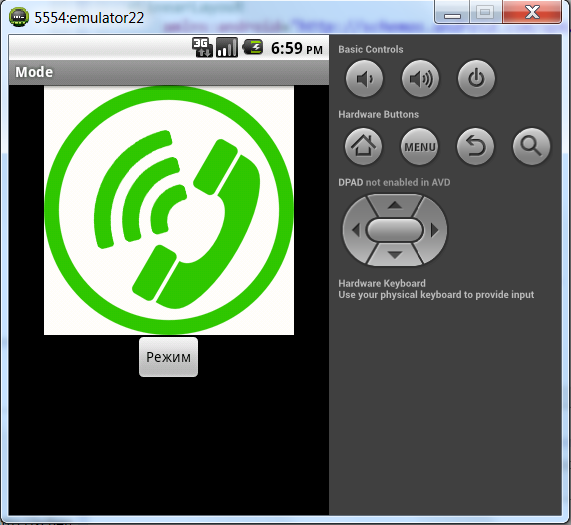Click the power button in Basic Controls
571x525 pixels.
(x=476, y=78)
